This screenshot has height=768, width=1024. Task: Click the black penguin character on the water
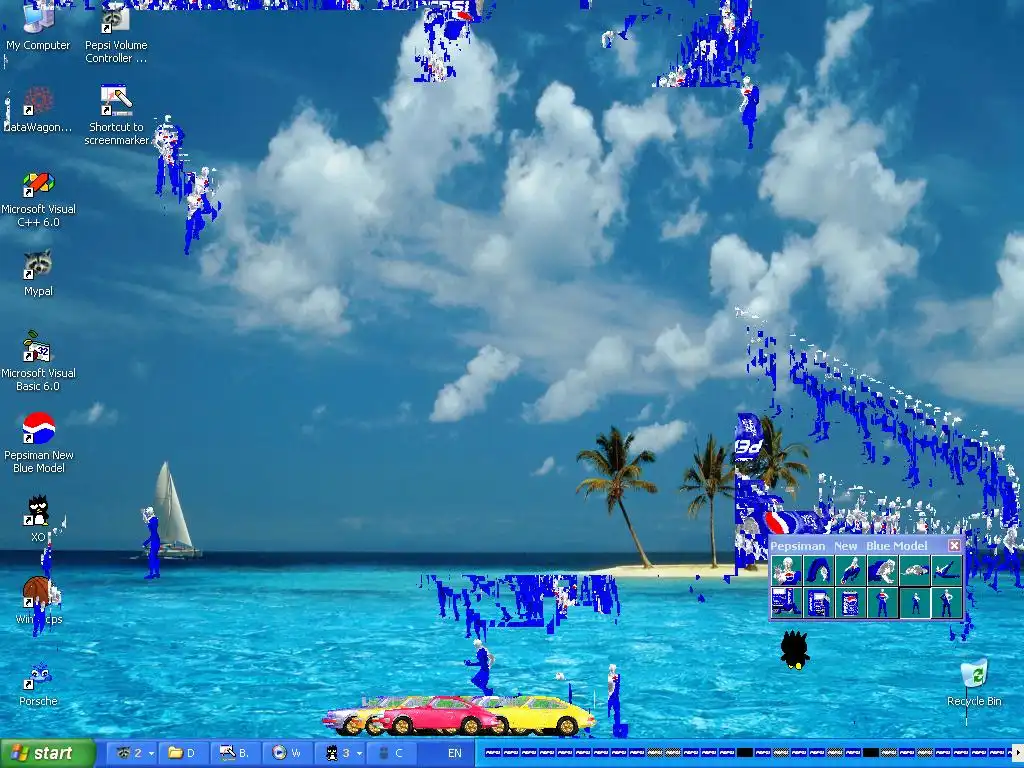click(x=795, y=650)
